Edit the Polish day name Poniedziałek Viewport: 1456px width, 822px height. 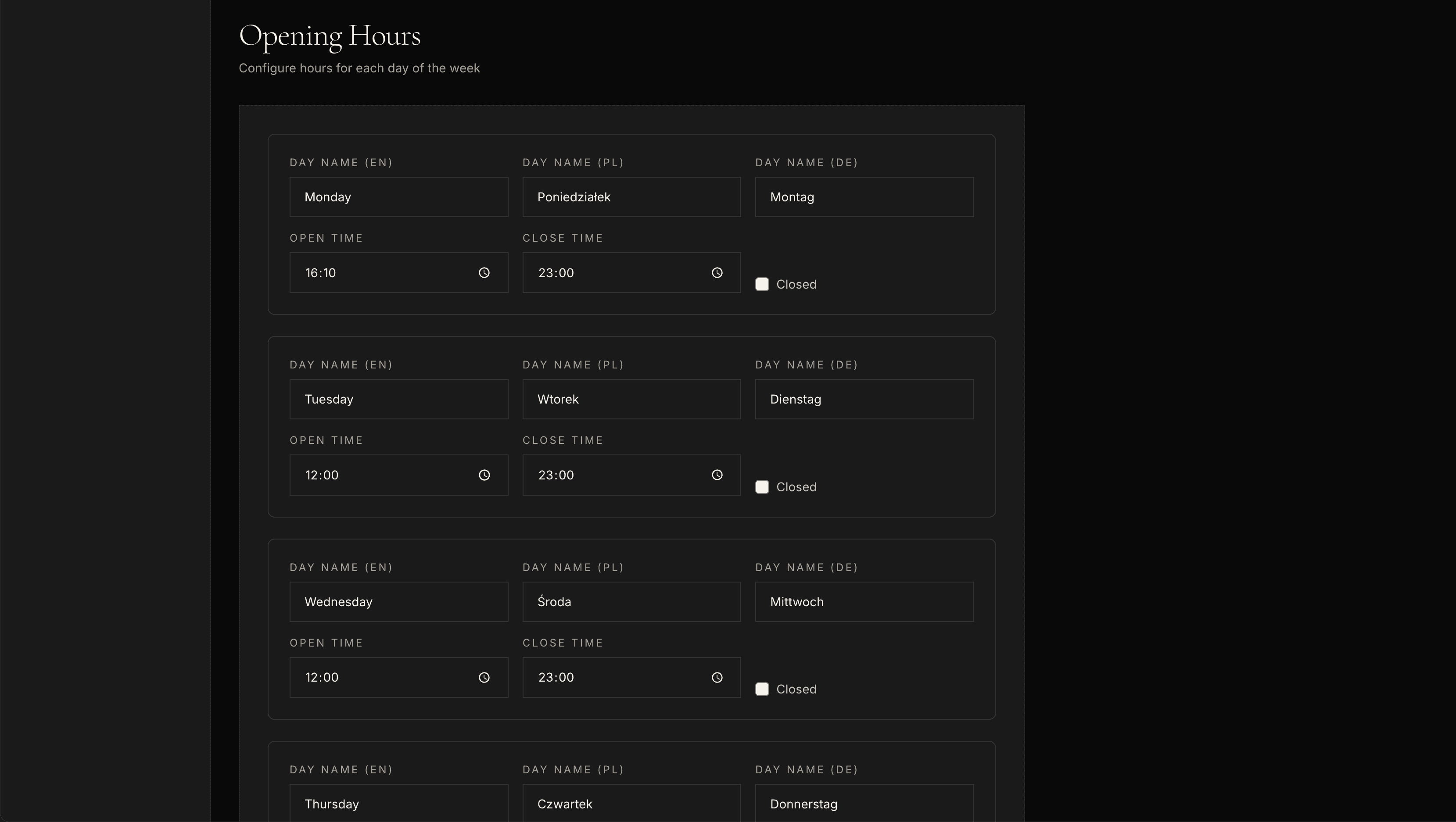tap(631, 197)
